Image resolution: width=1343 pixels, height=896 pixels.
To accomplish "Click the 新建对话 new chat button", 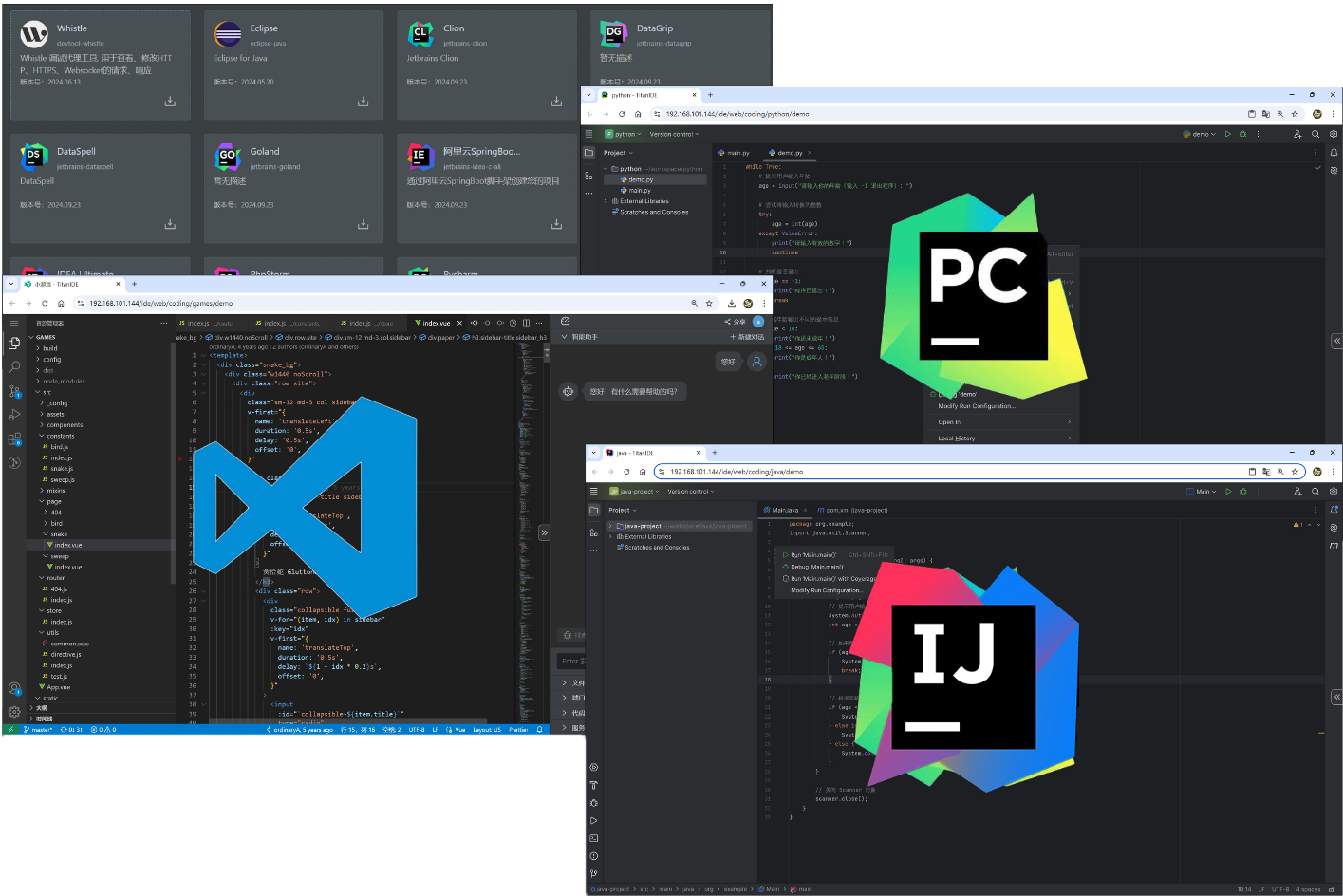I will point(747,337).
